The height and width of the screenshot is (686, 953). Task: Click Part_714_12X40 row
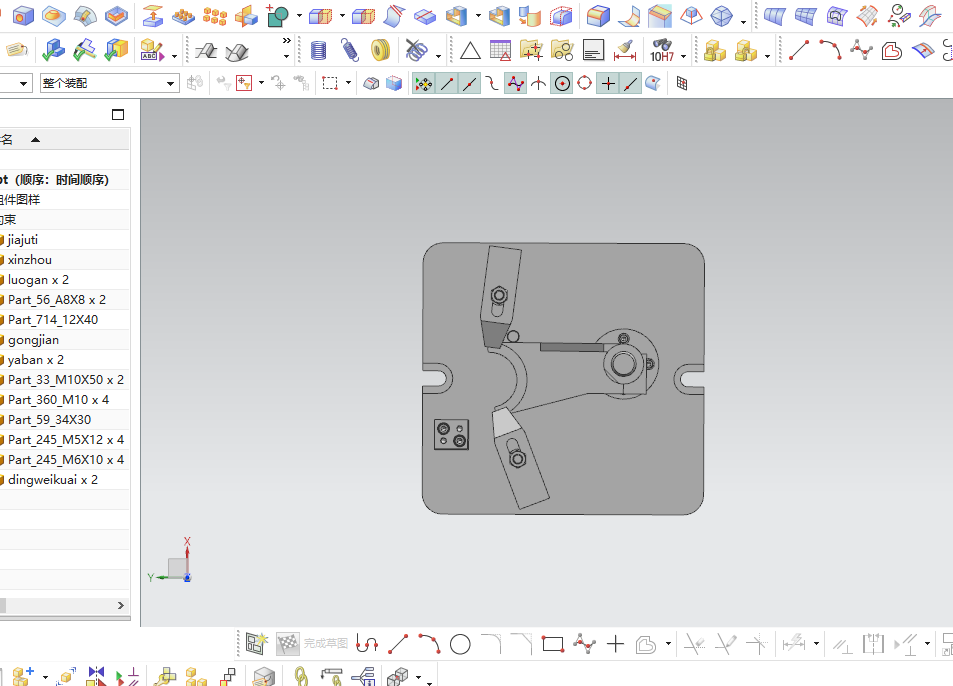pyautogui.click(x=52, y=320)
